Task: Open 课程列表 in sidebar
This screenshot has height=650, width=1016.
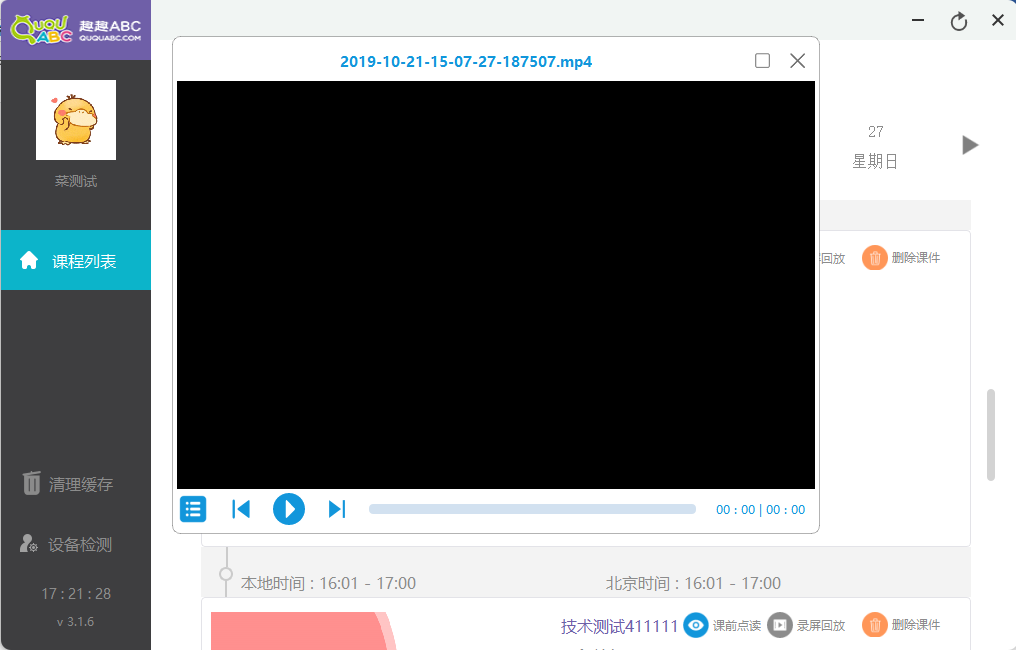Action: click(76, 261)
